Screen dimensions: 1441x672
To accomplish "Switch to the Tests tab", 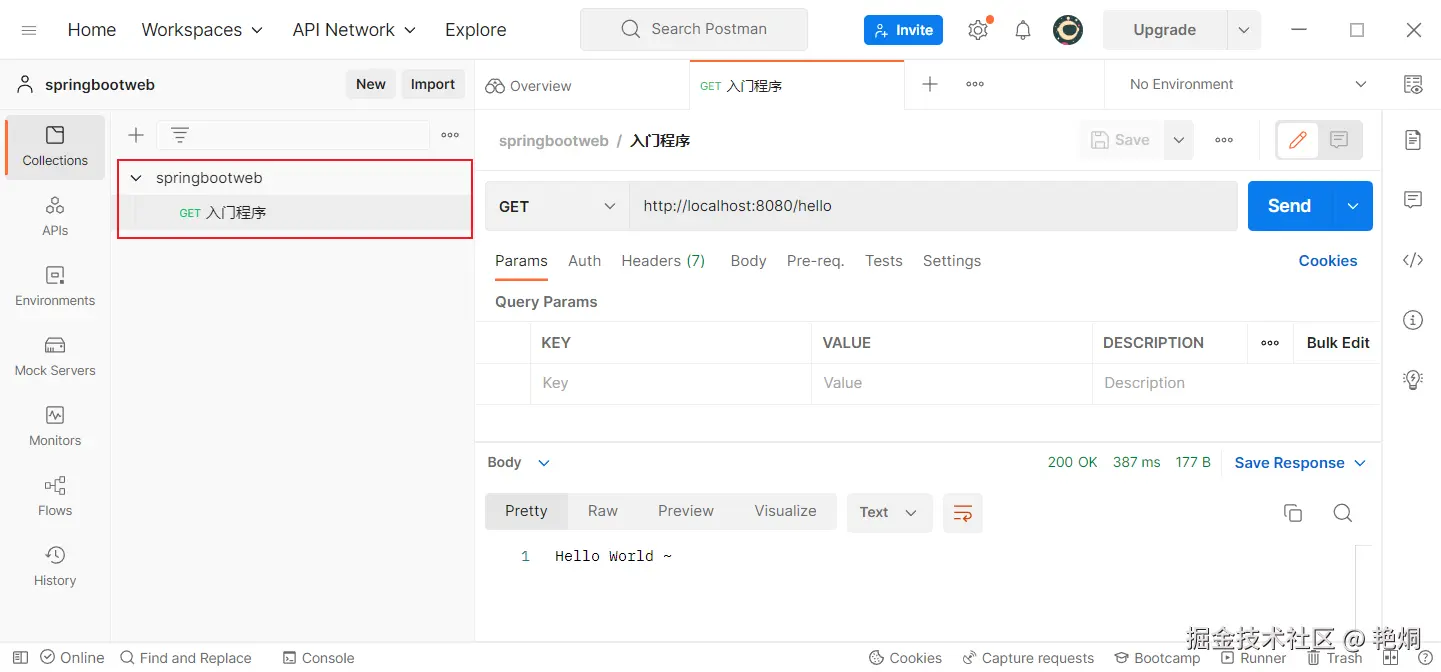I will [884, 261].
